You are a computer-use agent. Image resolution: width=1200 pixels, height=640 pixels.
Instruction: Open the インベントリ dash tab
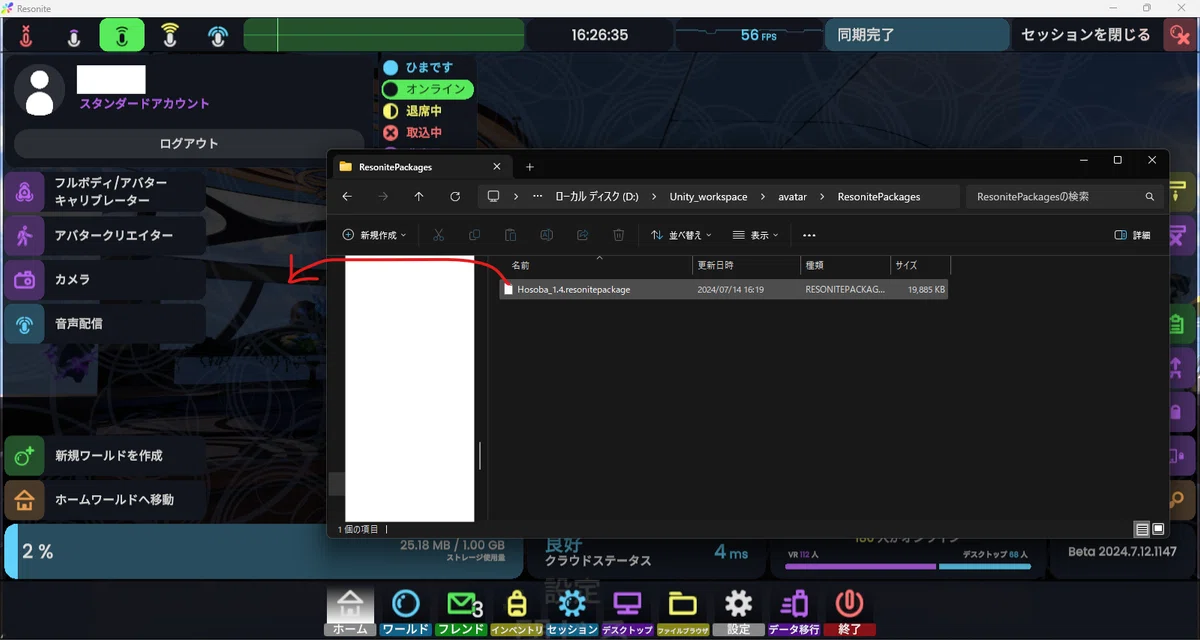click(x=516, y=611)
